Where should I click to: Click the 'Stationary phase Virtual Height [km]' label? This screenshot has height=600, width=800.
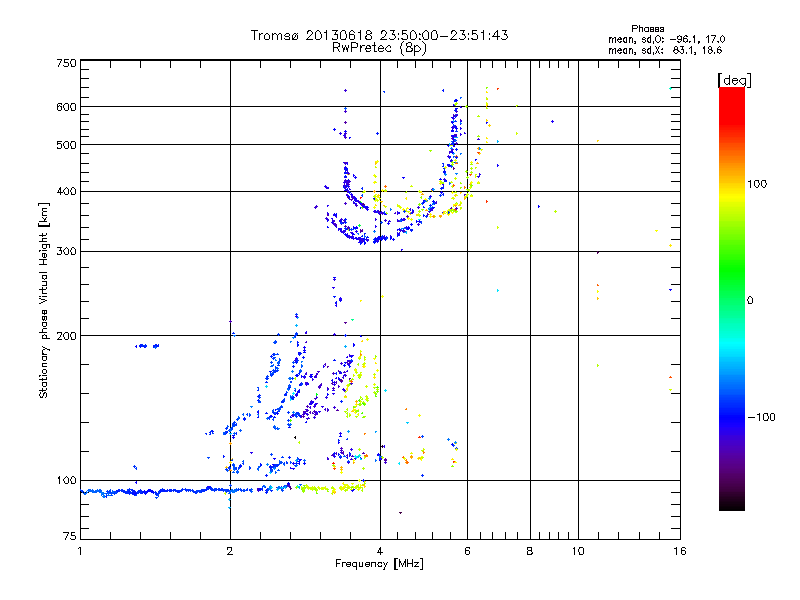tap(44, 301)
